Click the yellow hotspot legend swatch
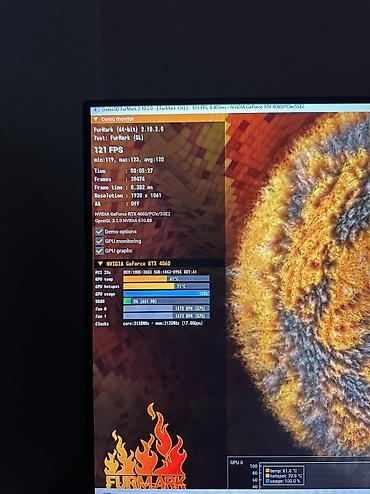This screenshot has height=494, width=370. click(267, 476)
